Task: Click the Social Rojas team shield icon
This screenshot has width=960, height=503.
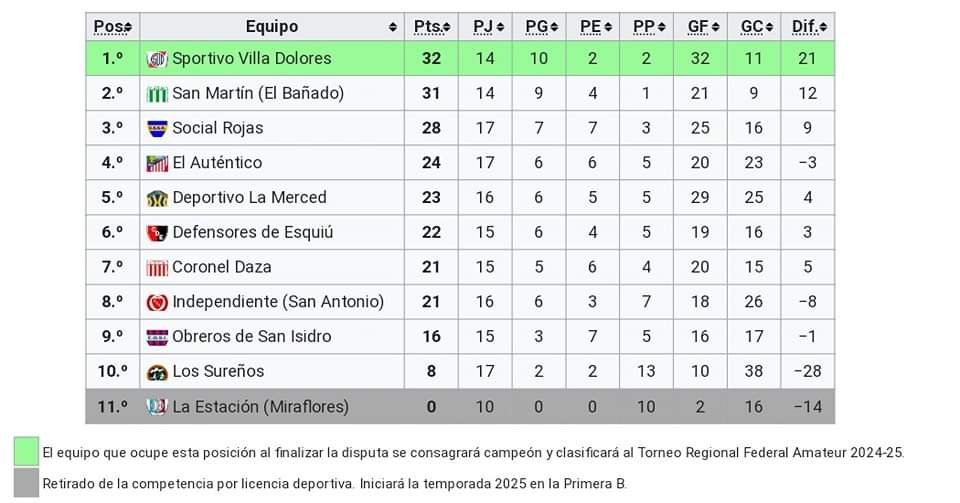Action: click(x=157, y=129)
